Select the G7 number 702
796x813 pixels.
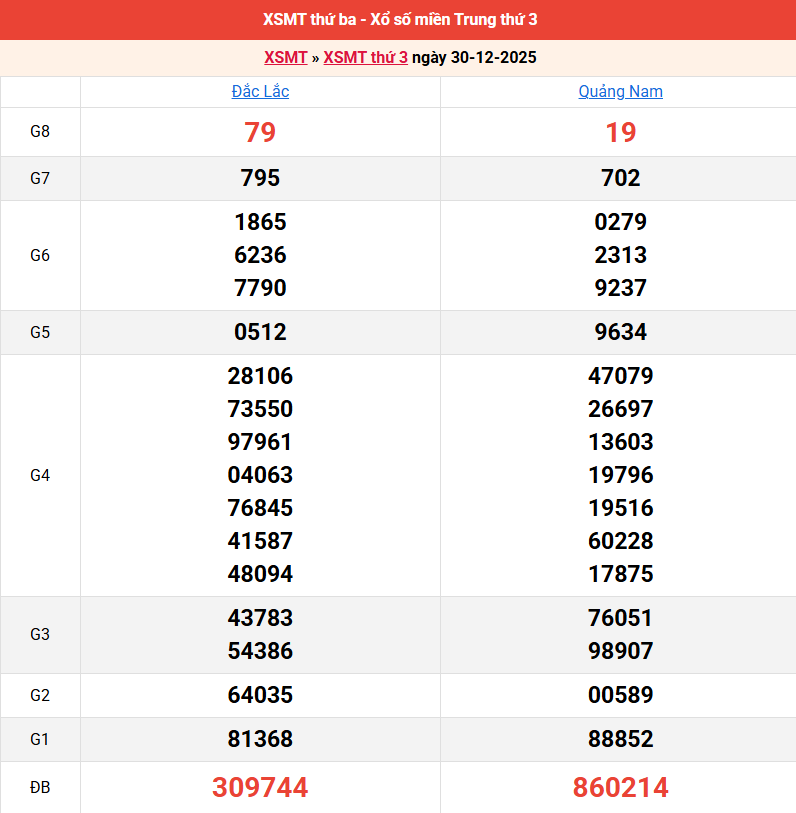pos(620,178)
